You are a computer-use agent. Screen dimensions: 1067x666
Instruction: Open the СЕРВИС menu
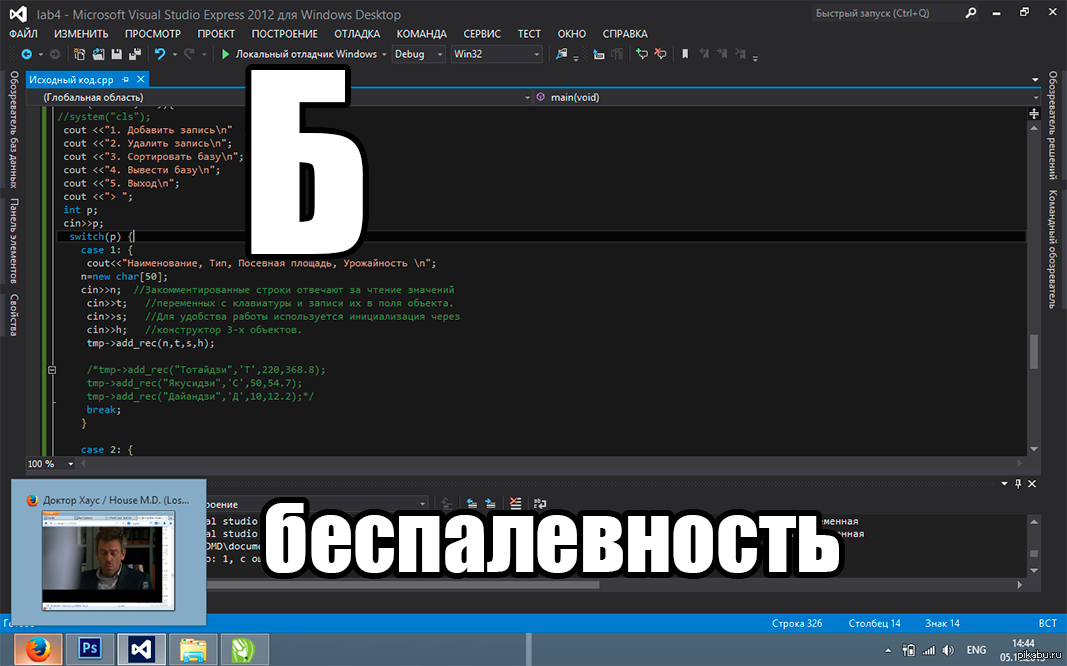coord(482,33)
